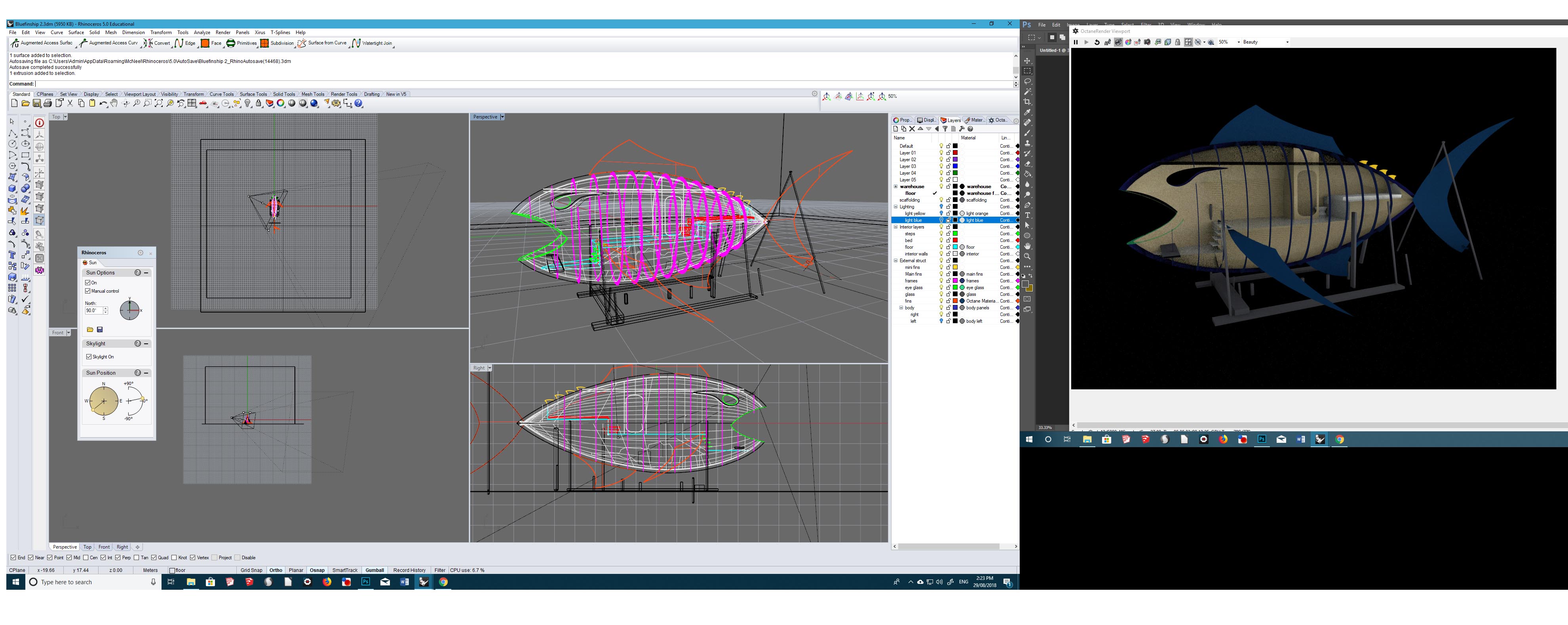Click the North angle input field
This screenshot has height=625, width=1568.
93,311
